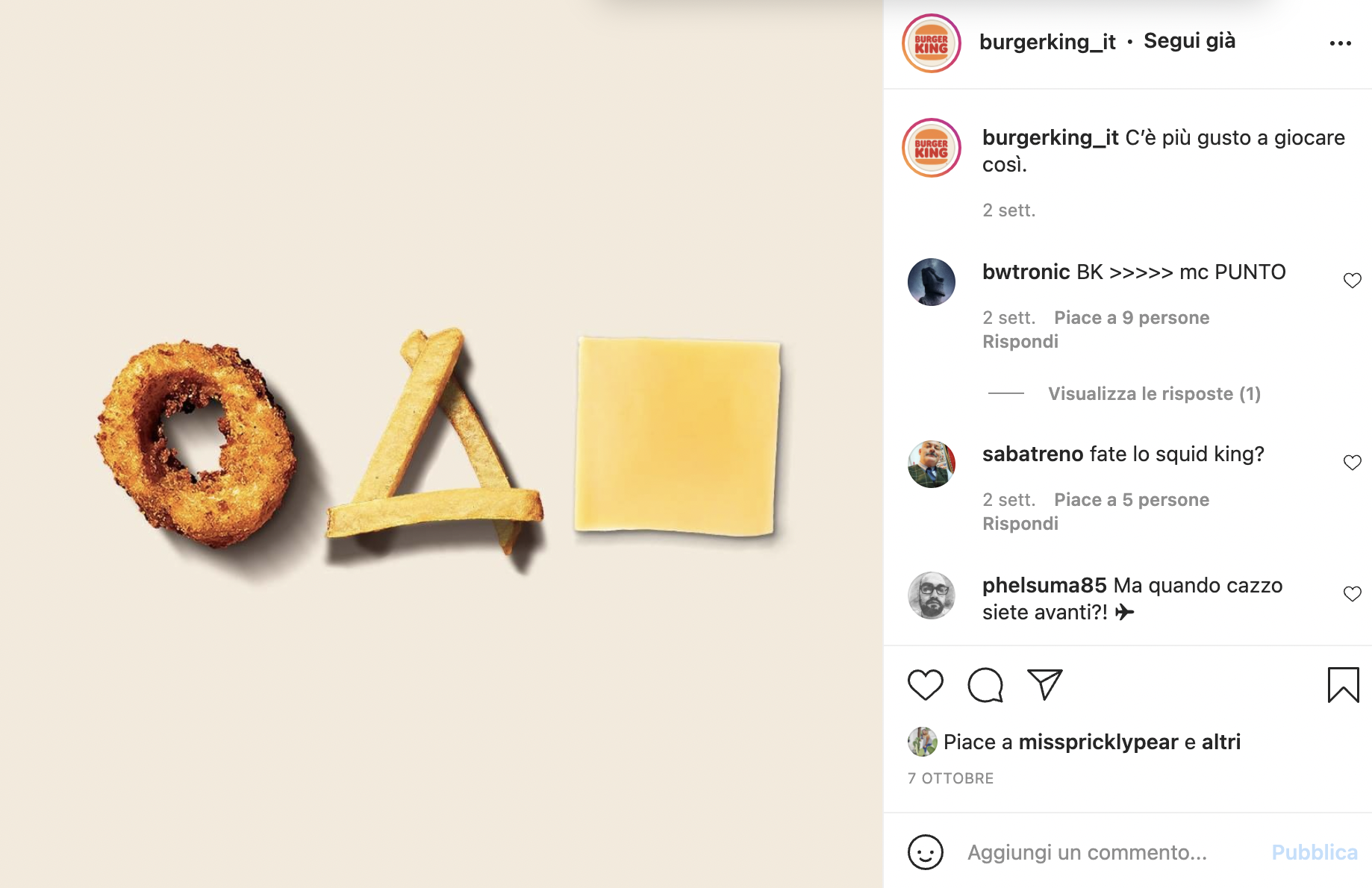The width and height of the screenshot is (1372, 888).
Task: Like bwtronic's comment
Action: click(1352, 281)
